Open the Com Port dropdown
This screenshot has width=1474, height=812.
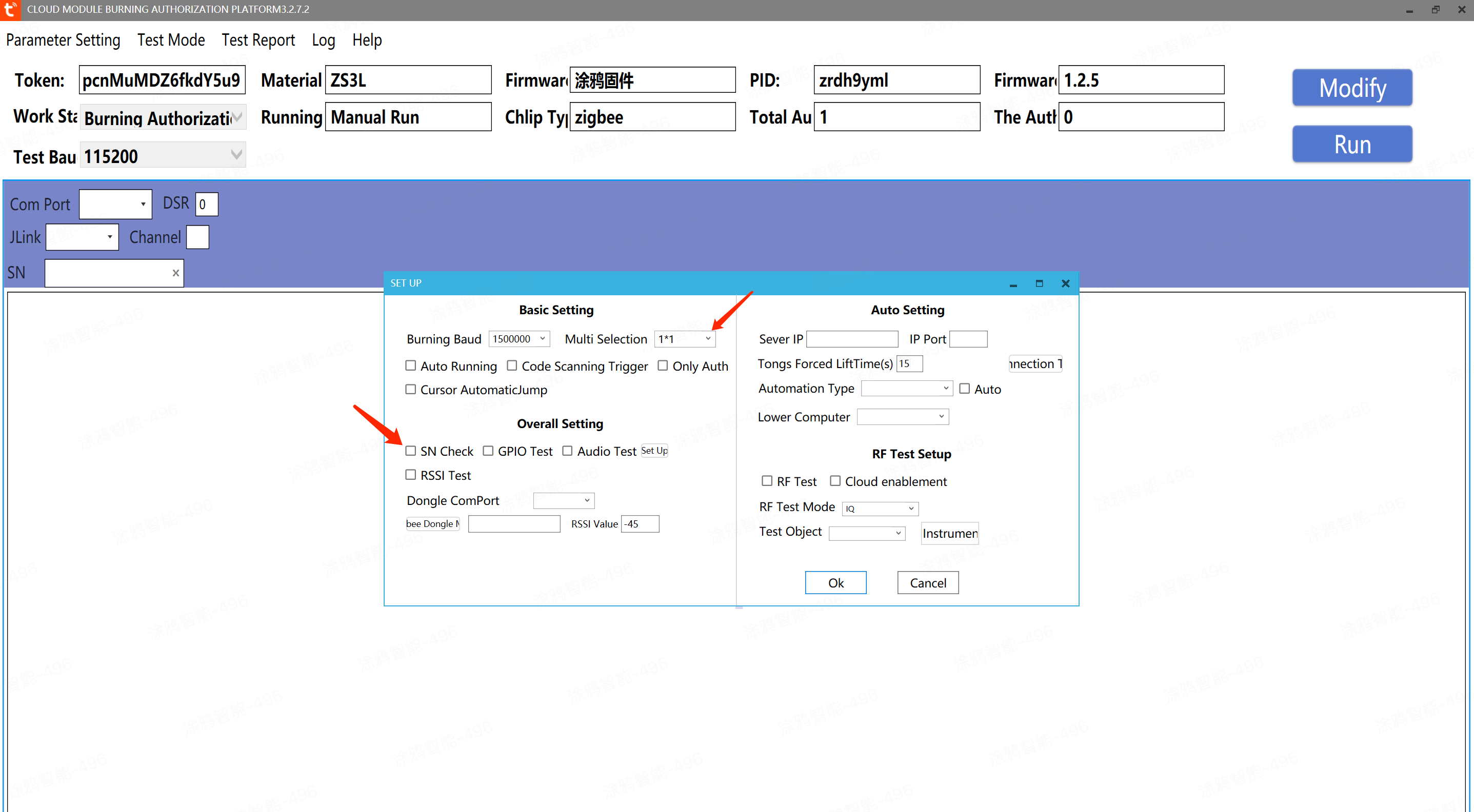[x=143, y=204]
